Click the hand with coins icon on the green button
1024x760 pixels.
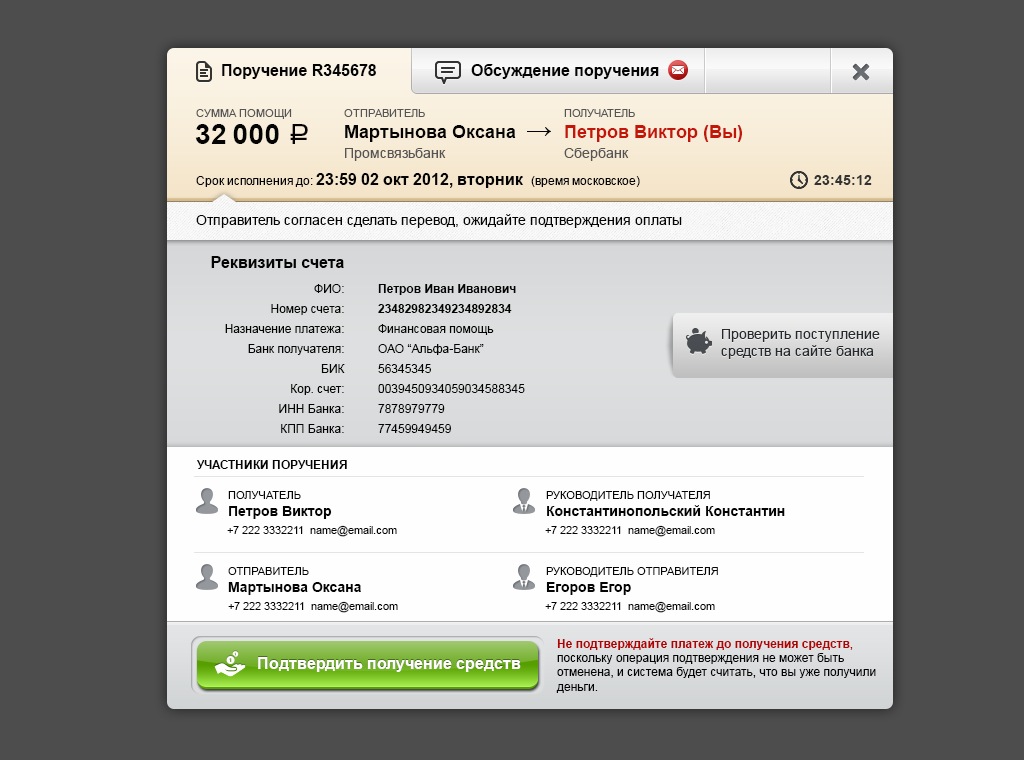tap(230, 663)
